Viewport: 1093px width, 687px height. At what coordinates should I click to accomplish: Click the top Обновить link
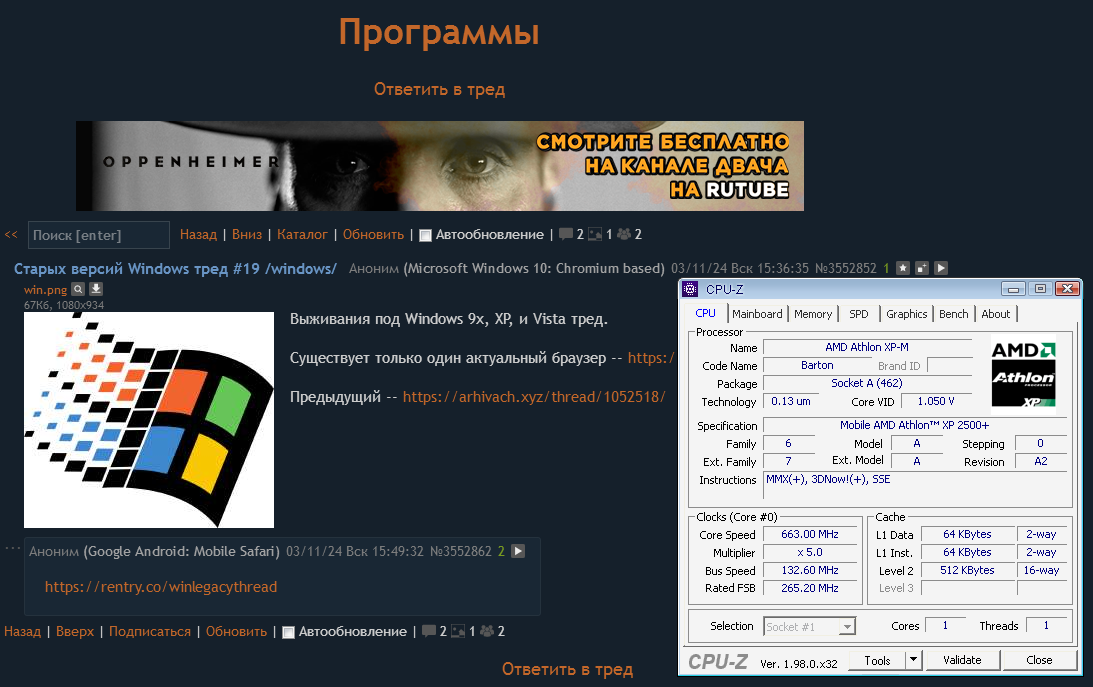tap(373, 235)
